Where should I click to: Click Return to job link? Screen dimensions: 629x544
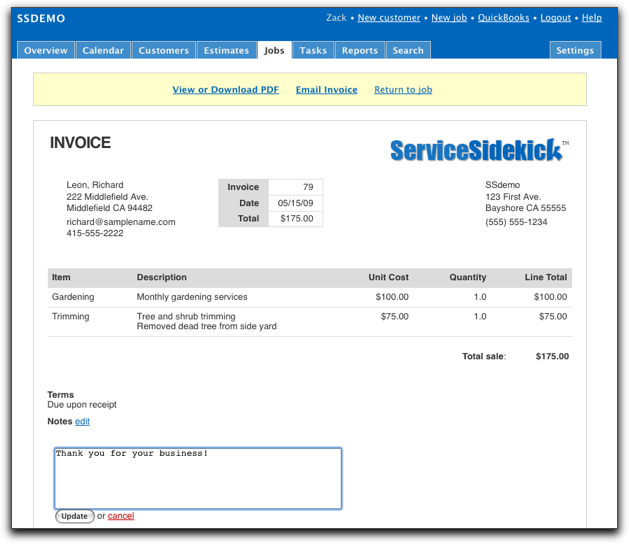click(403, 89)
